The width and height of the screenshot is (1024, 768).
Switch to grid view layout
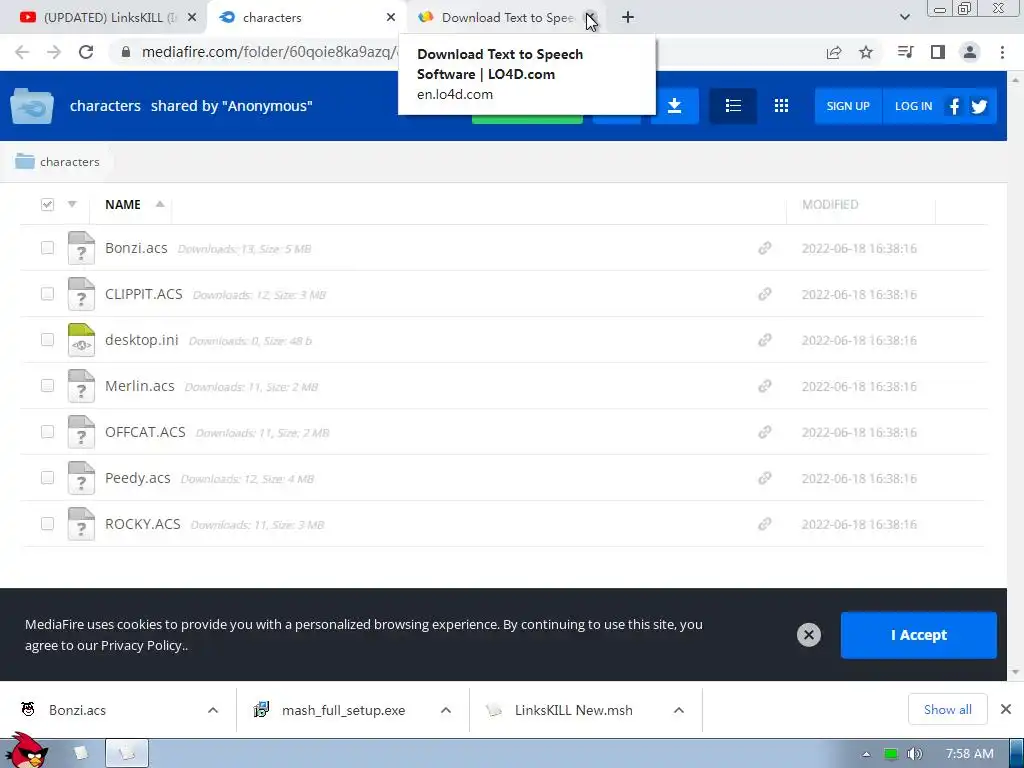coord(781,106)
